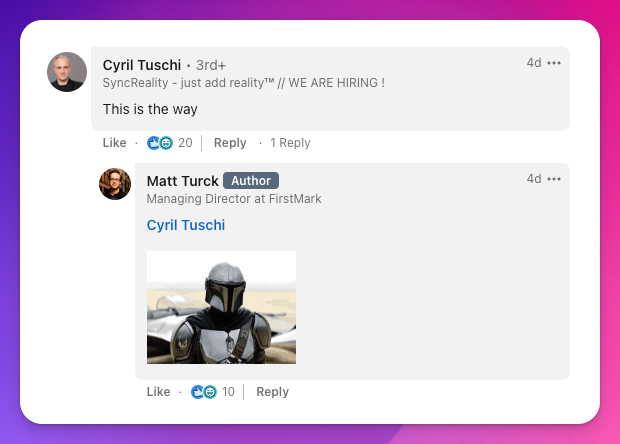Image resolution: width=620 pixels, height=444 pixels.
Task: View reaction icons on Cyril Tuschi's comment
Action: (160, 143)
